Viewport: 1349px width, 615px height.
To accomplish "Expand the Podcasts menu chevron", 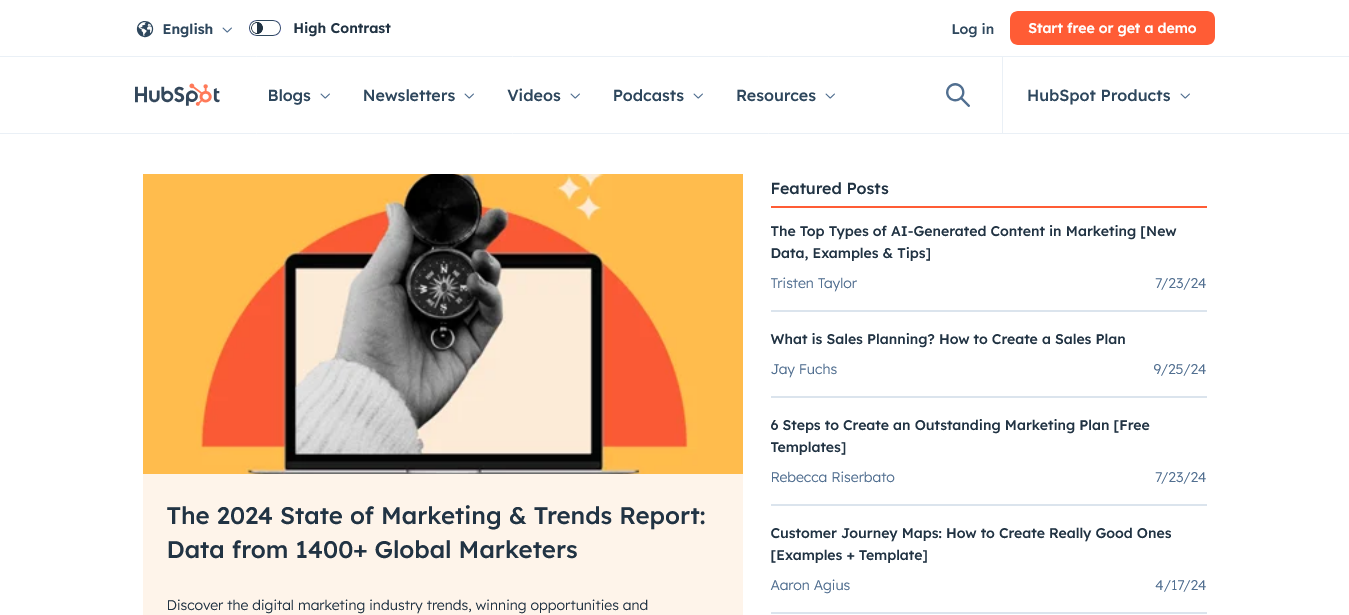I will coord(698,96).
